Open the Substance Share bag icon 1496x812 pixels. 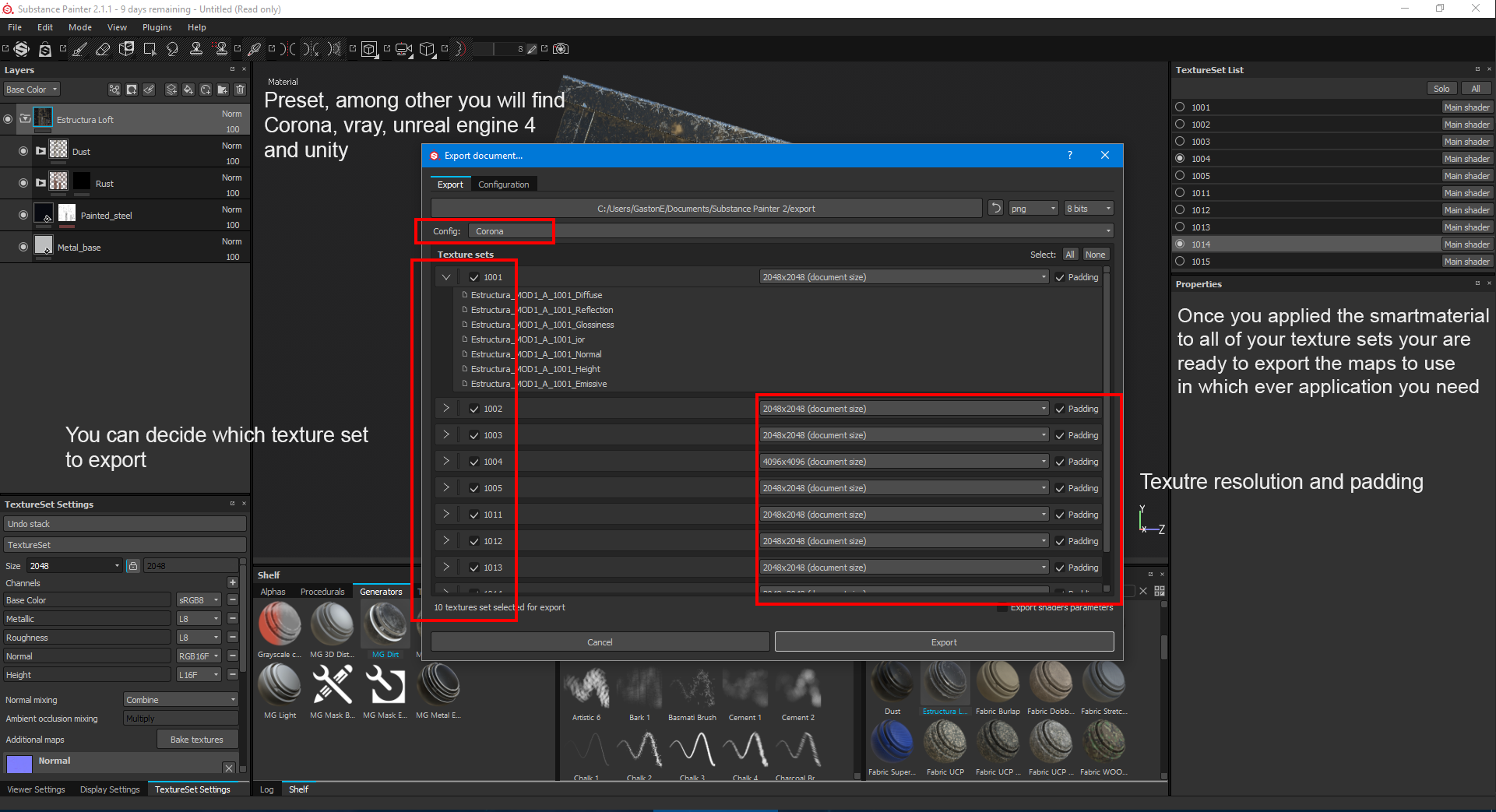(x=45, y=49)
